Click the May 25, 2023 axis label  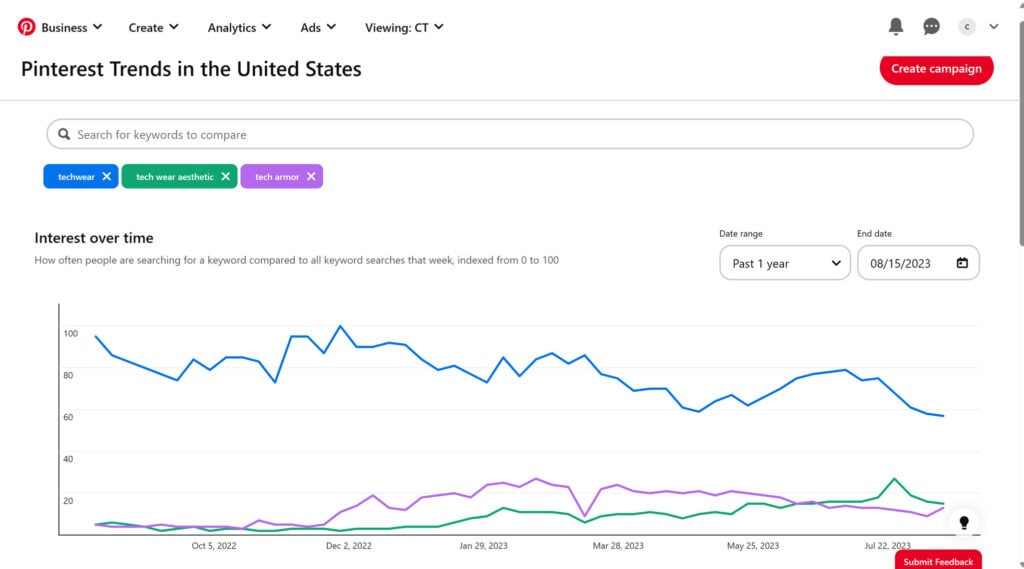point(753,545)
